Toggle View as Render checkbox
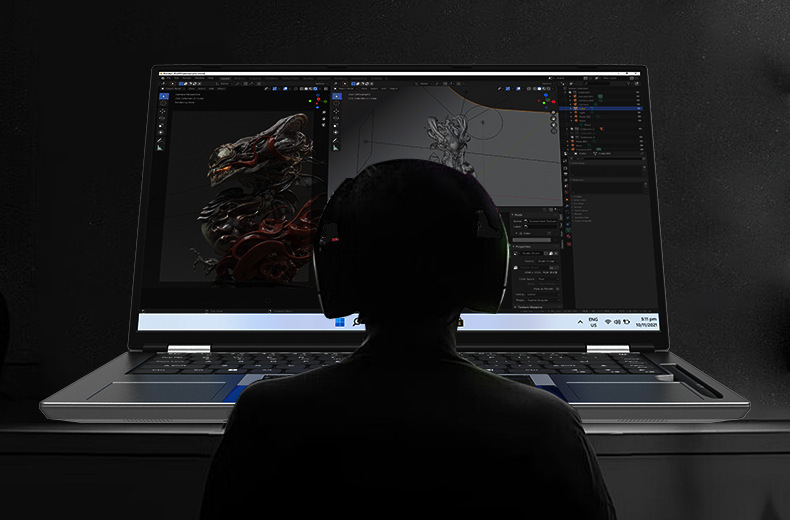Viewport: 790px width, 520px height. tap(558, 289)
